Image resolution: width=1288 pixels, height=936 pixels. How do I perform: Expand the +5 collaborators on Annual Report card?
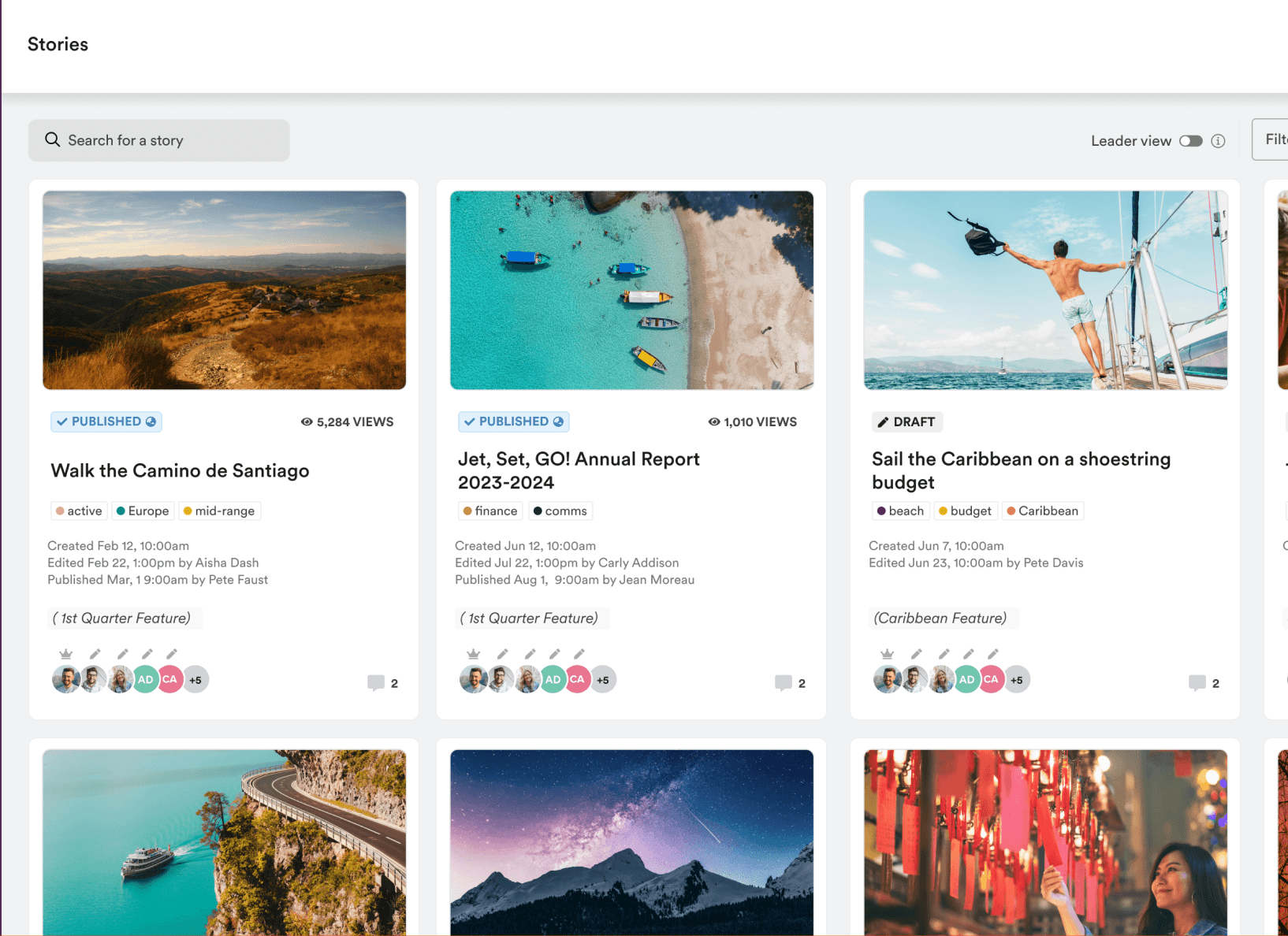[603, 679]
